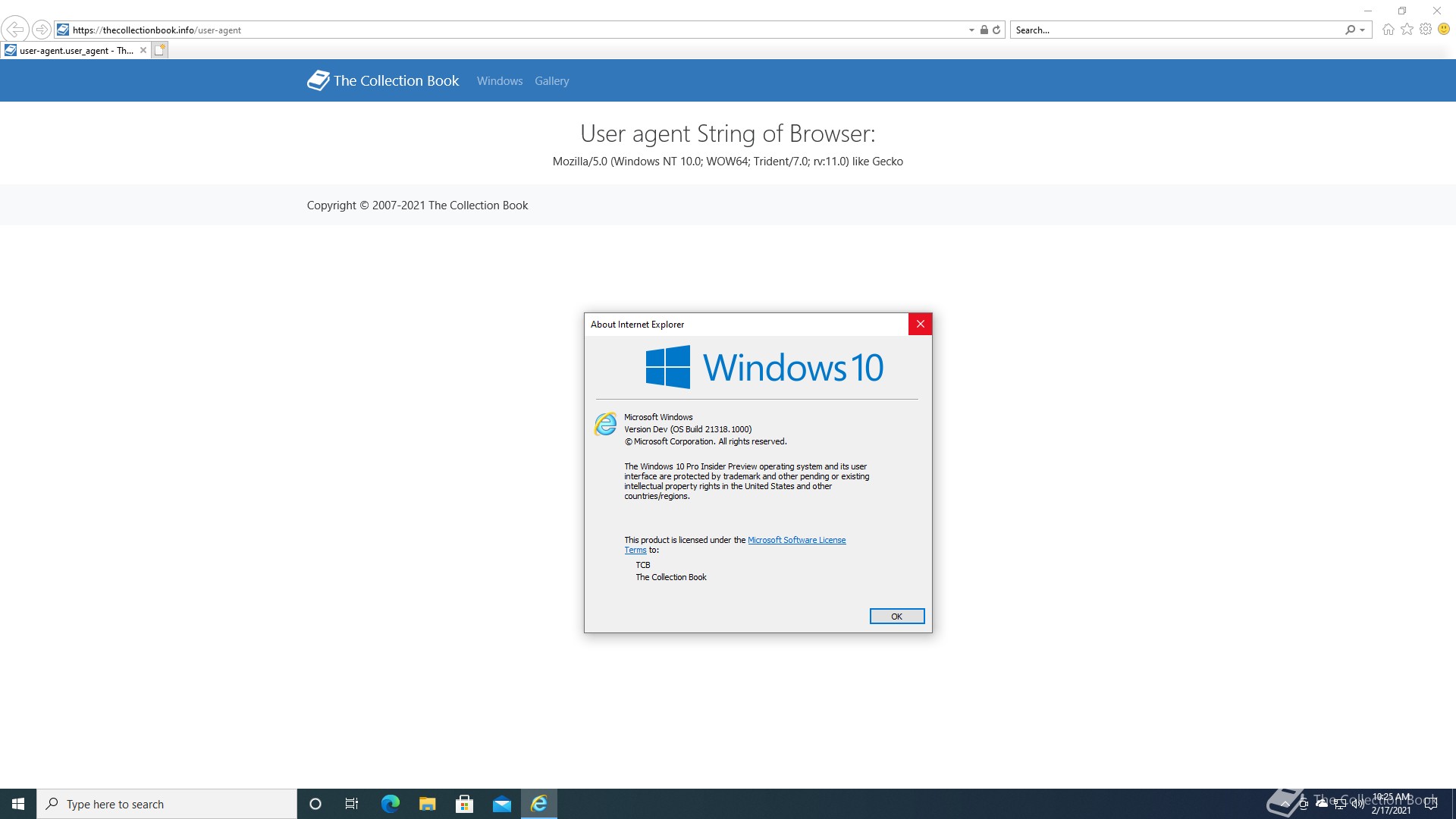Restore down the Internet Explorer window
The height and width of the screenshot is (819, 1456).
[x=1402, y=11]
